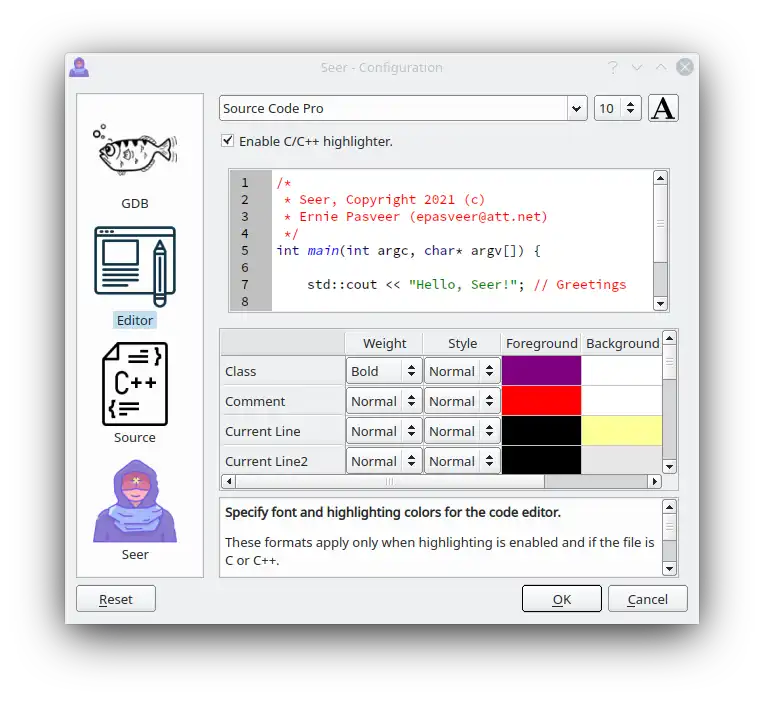Open the Seer configuration page
The width and height of the screenshot is (764, 701).
tap(135, 510)
